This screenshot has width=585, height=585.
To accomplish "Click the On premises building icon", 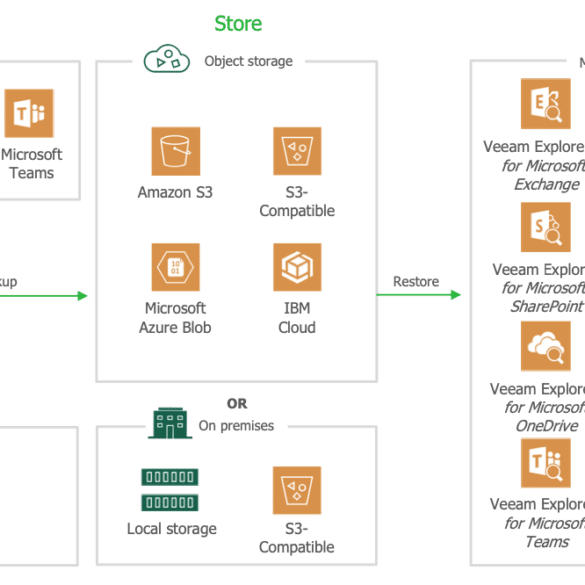I will pyautogui.click(x=170, y=423).
